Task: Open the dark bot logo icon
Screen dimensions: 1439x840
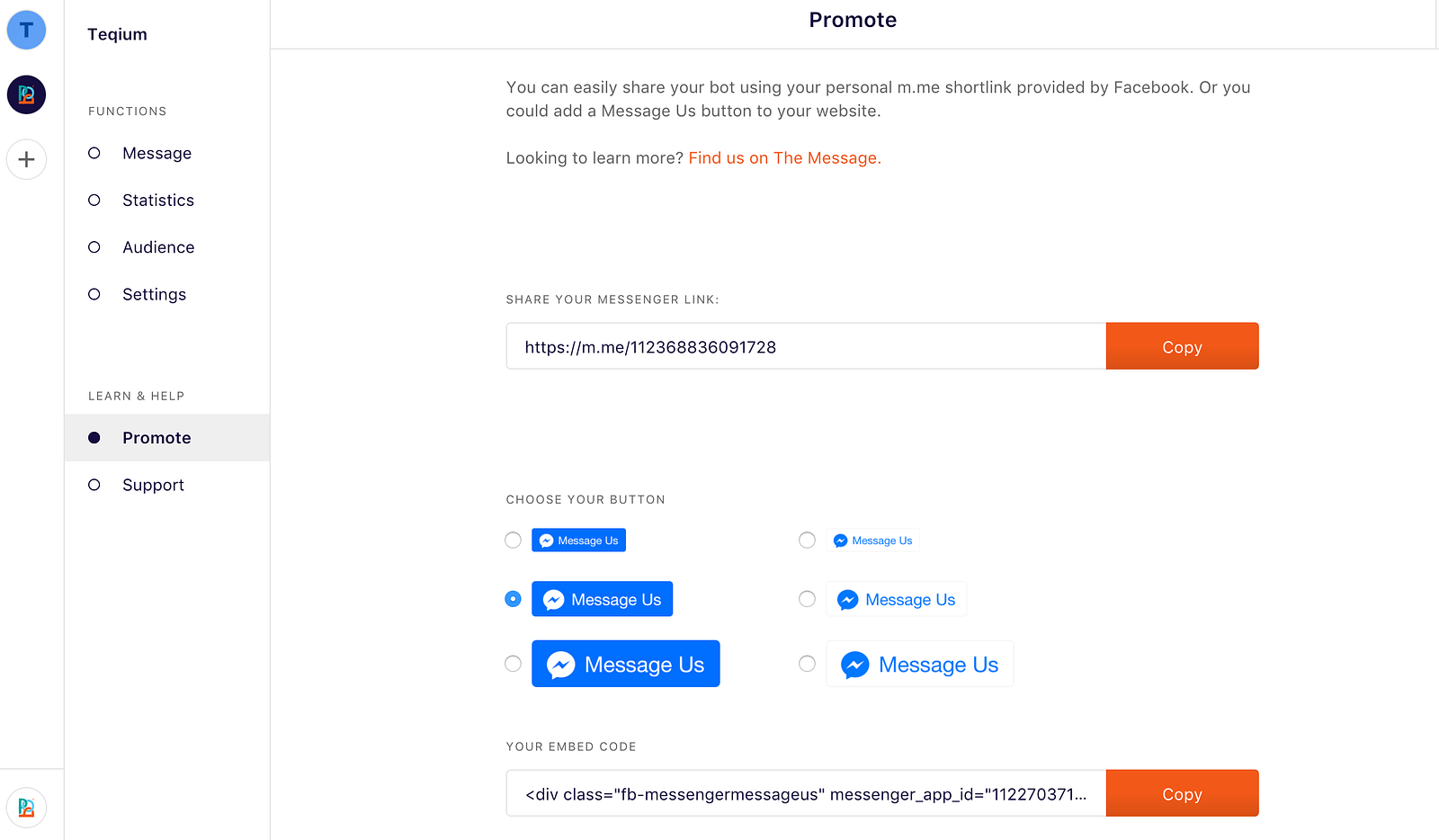Action: pyautogui.click(x=26, y=94)
